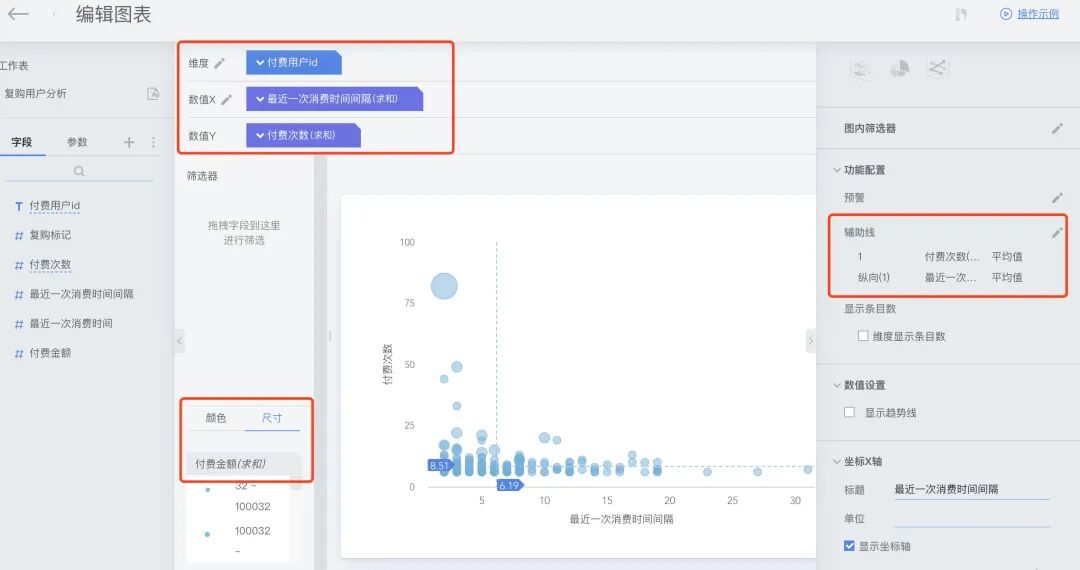Collapse the 数值设置 section
The image size is (1080, 570).
(837, 386)
